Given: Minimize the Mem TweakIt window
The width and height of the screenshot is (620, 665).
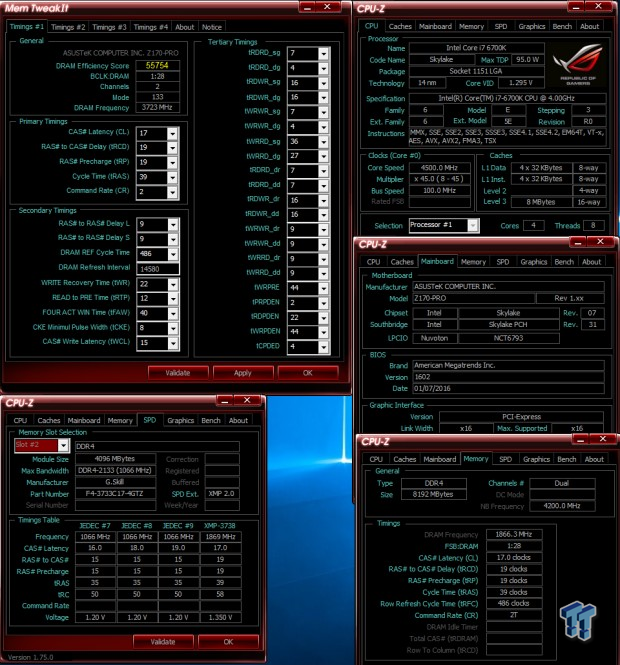Looking at the screenshot, I should (307, 7).
